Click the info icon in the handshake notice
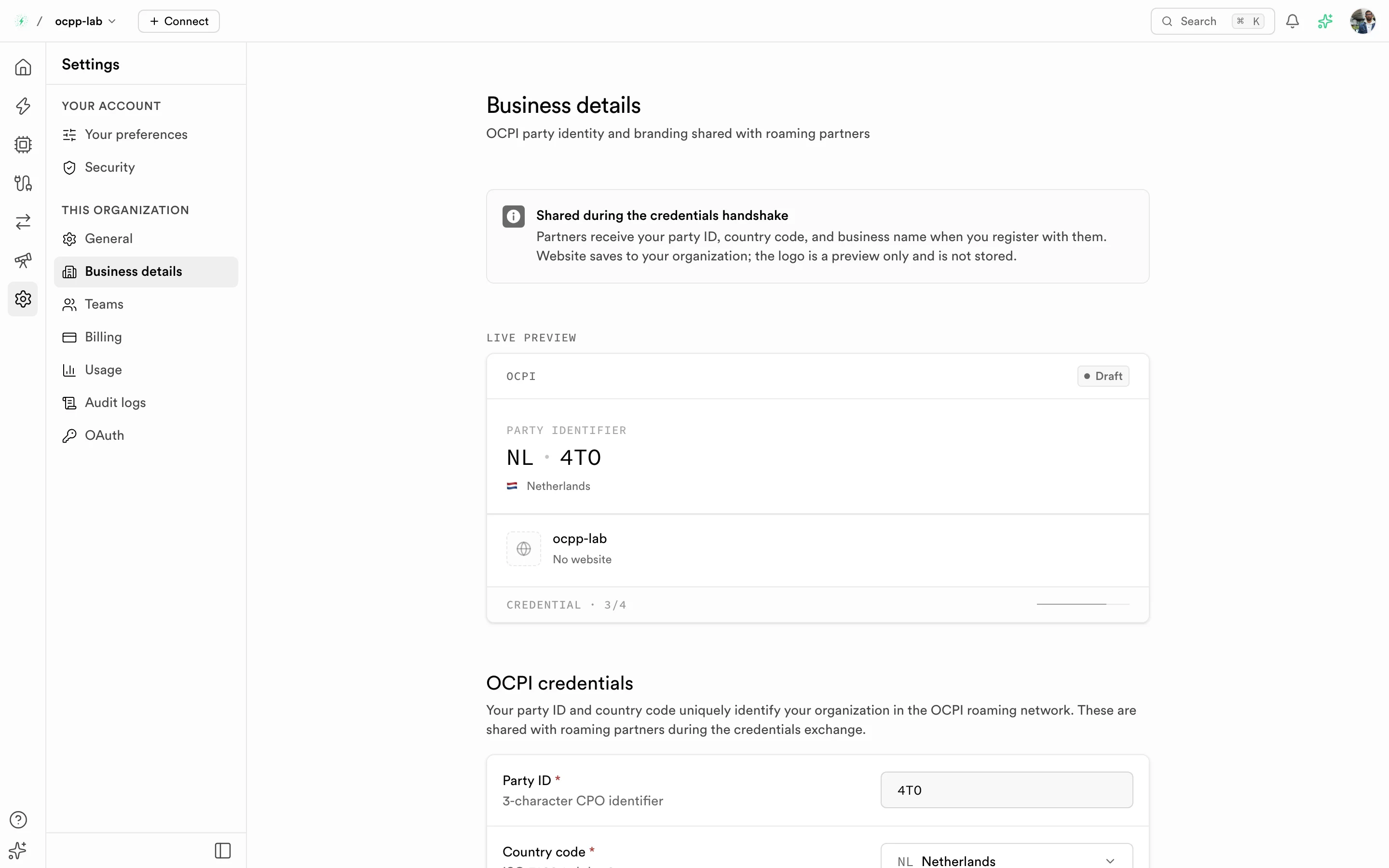The image size is (1389, 868). (513, 217)
